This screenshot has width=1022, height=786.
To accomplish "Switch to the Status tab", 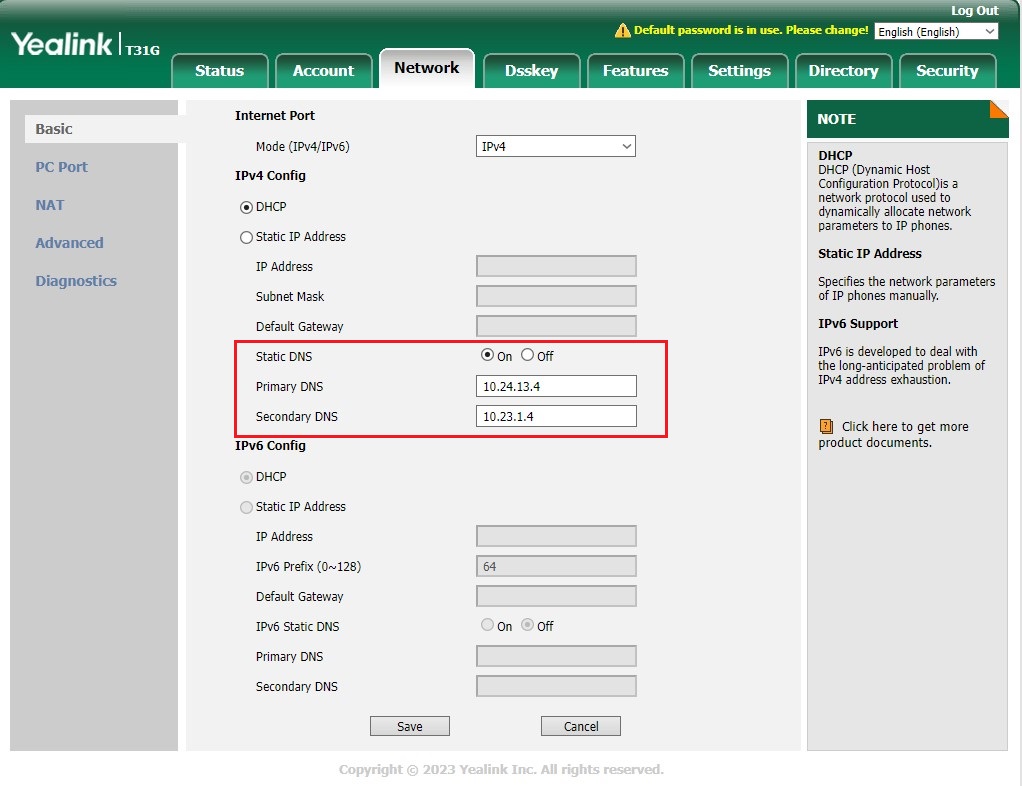I will [219, 71].
